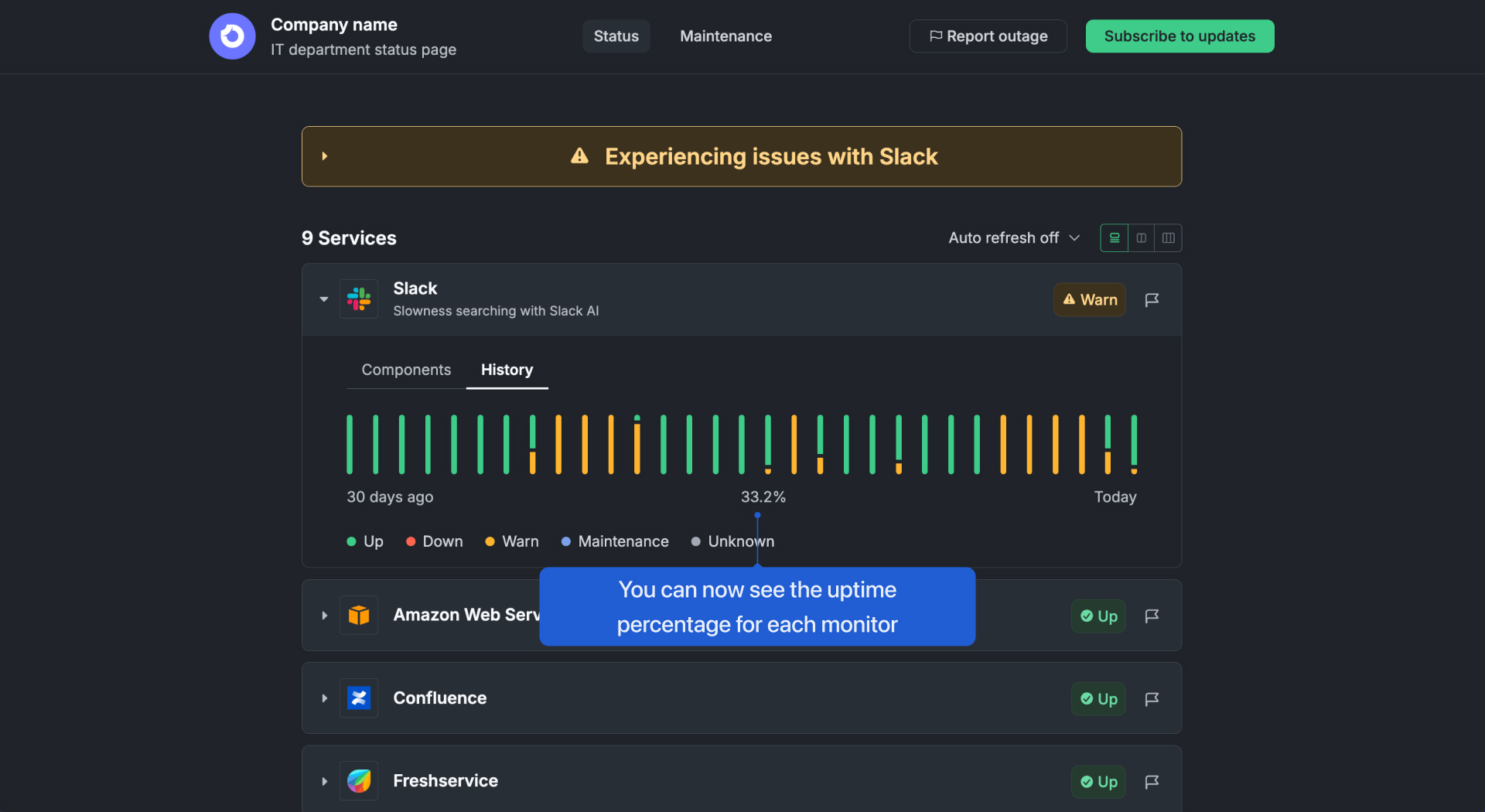Click the Freshservice logo icon
This screenshot has height=812, width=1485.
(x=359, y=781)
